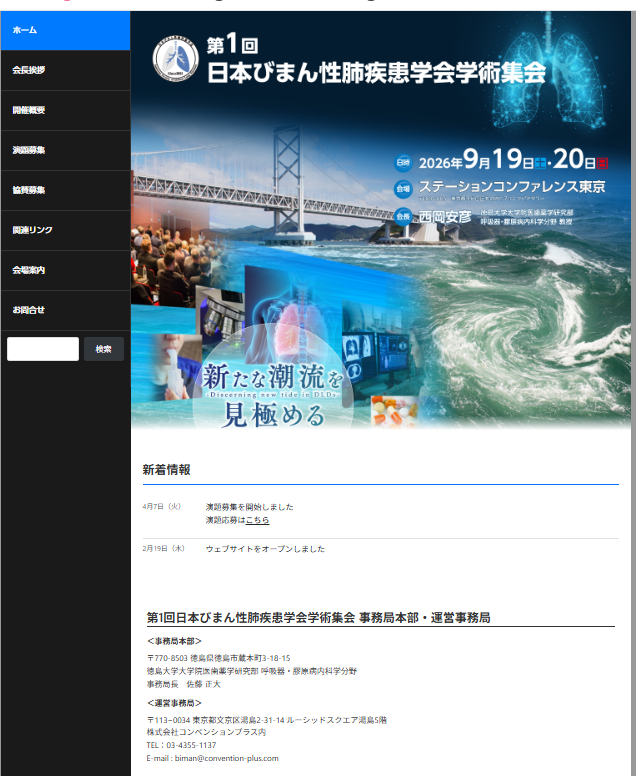Click the 会場 venue badge icon

pyautogui.click(x=403, y=189)
